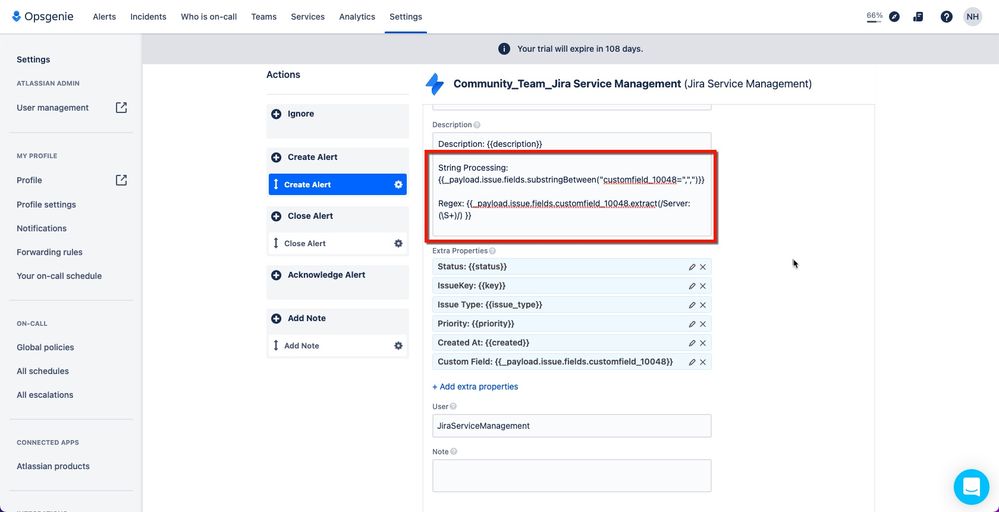999x512 pixels.
Task: Edit the Custom Field extra property pencil
Action: [692, 362]
